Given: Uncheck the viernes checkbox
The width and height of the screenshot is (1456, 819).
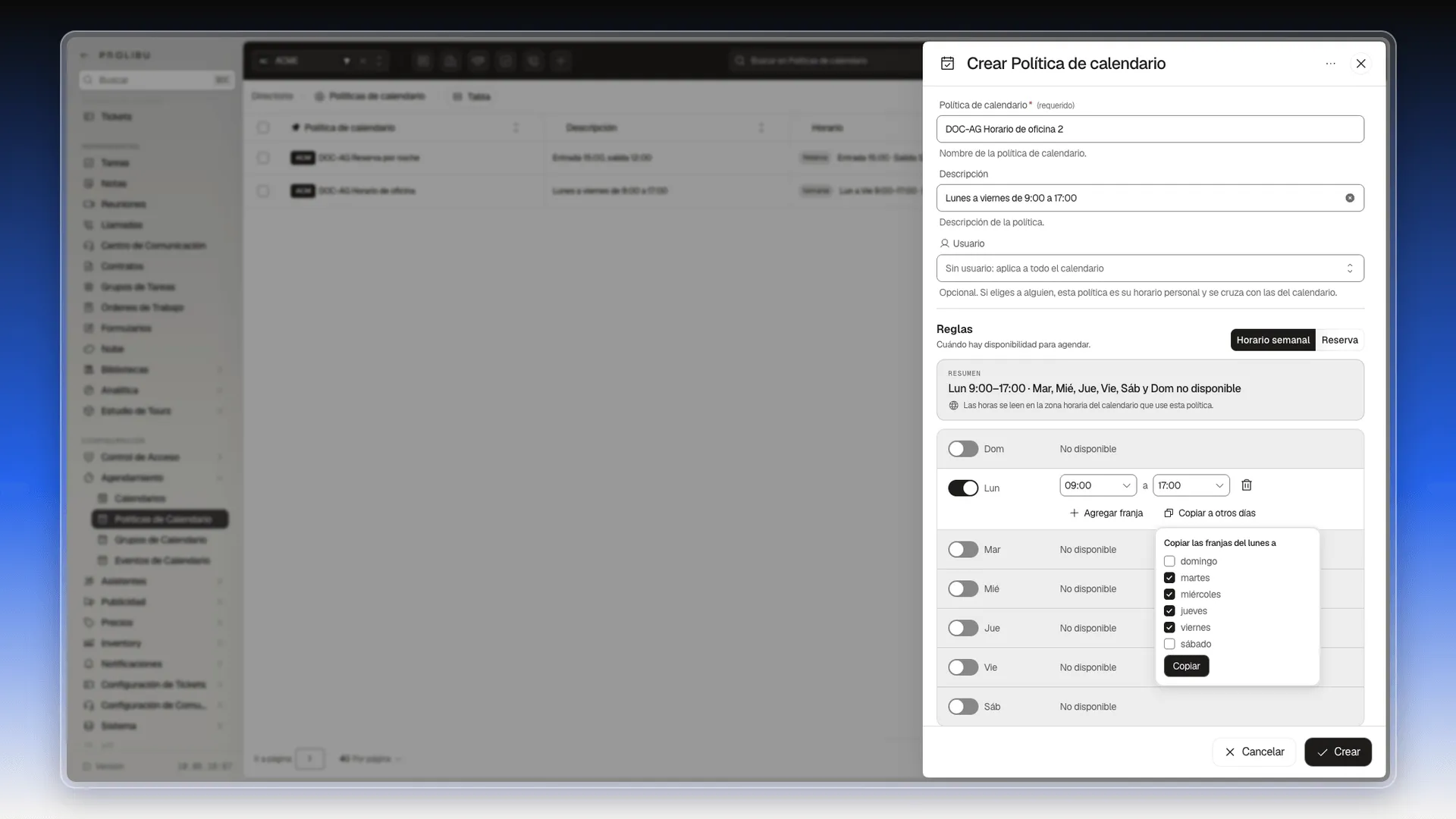Looking at the screenshot, I should [x=1169, y=628].
